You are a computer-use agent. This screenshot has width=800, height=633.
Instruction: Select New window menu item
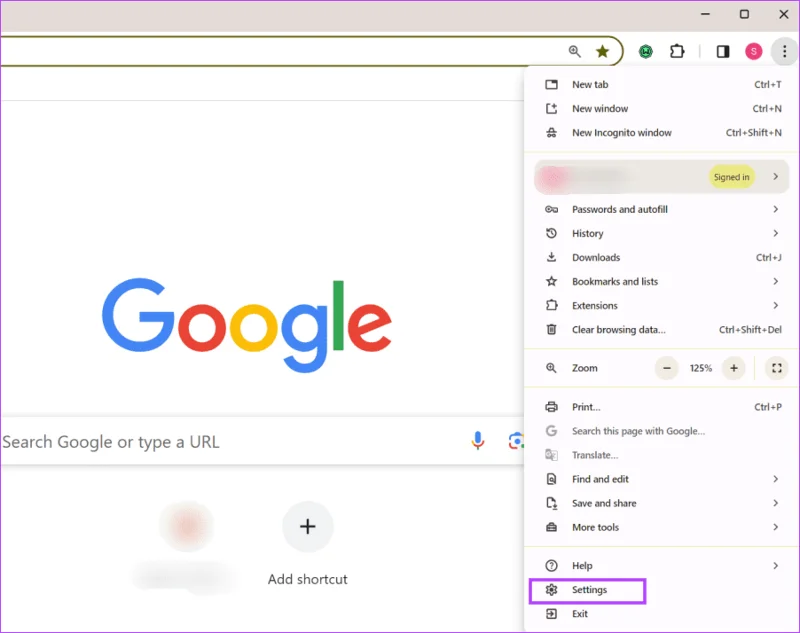[662, 109]
